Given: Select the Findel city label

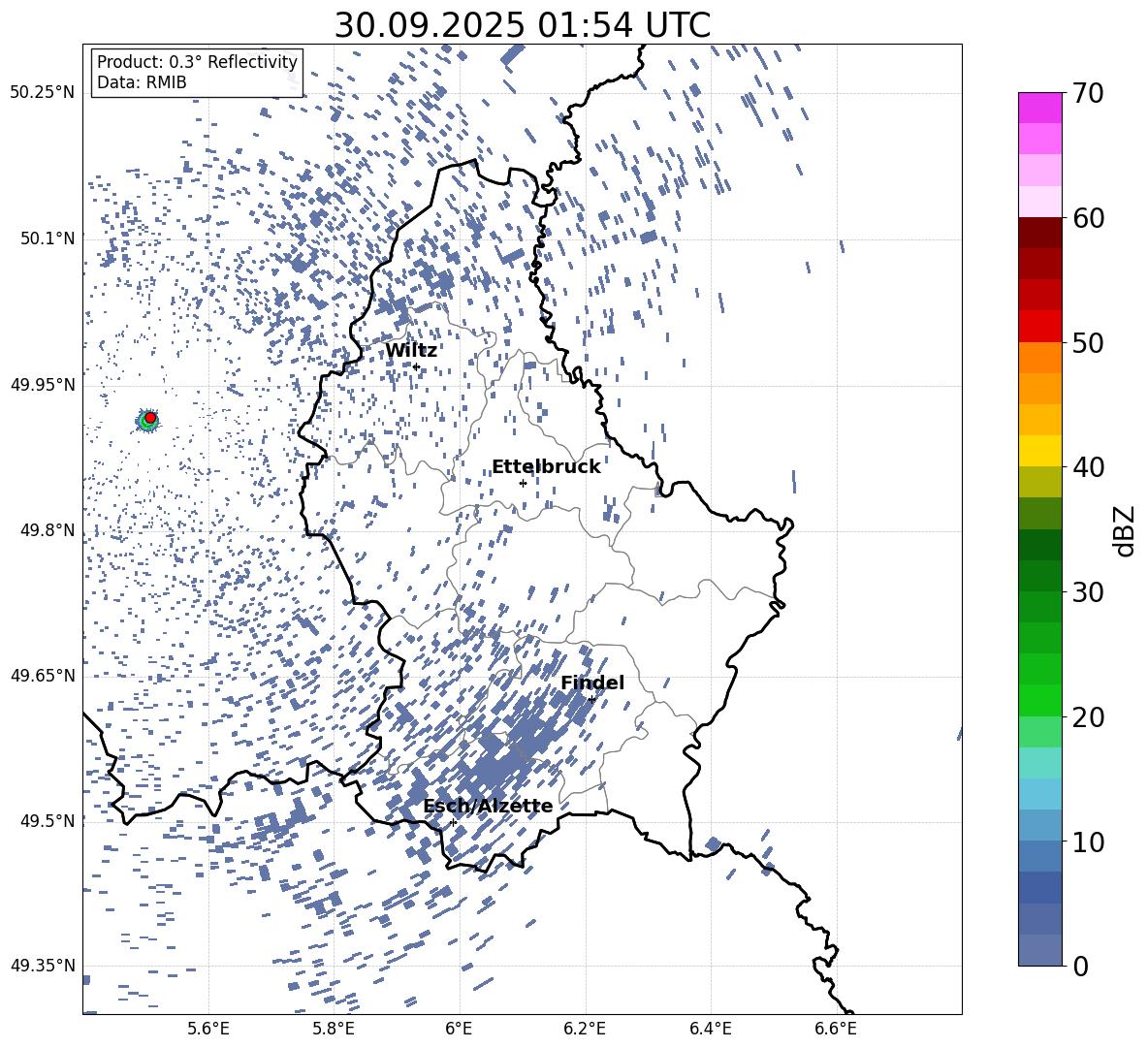Looking at the screenshot, I should pos(592,683).
